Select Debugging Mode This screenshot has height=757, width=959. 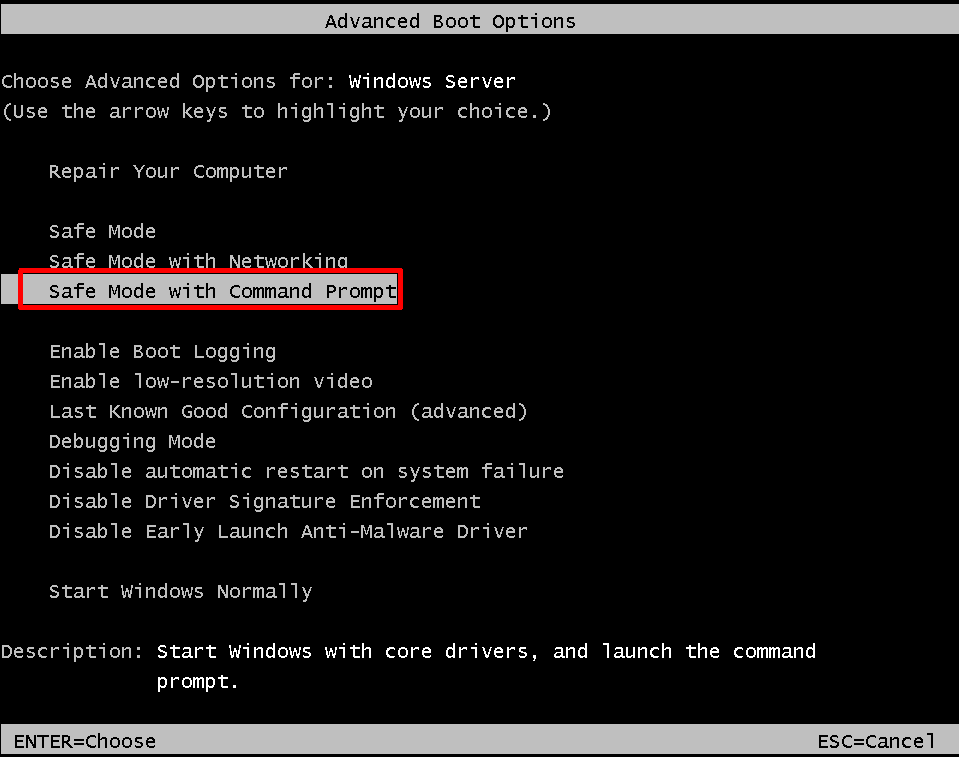coord(131,441)
